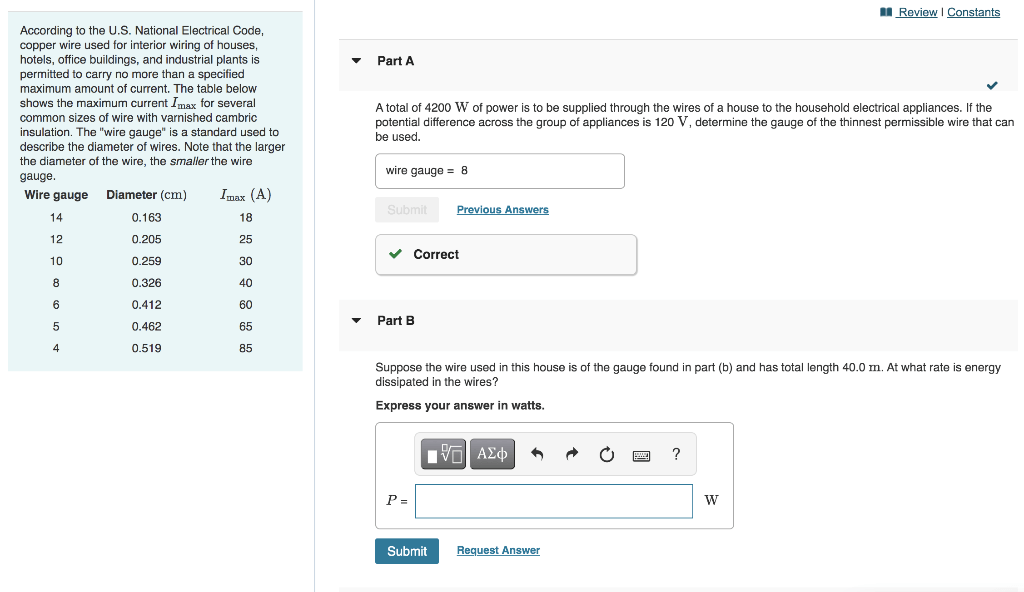View Previous Answers for Part A

point(502,210)
